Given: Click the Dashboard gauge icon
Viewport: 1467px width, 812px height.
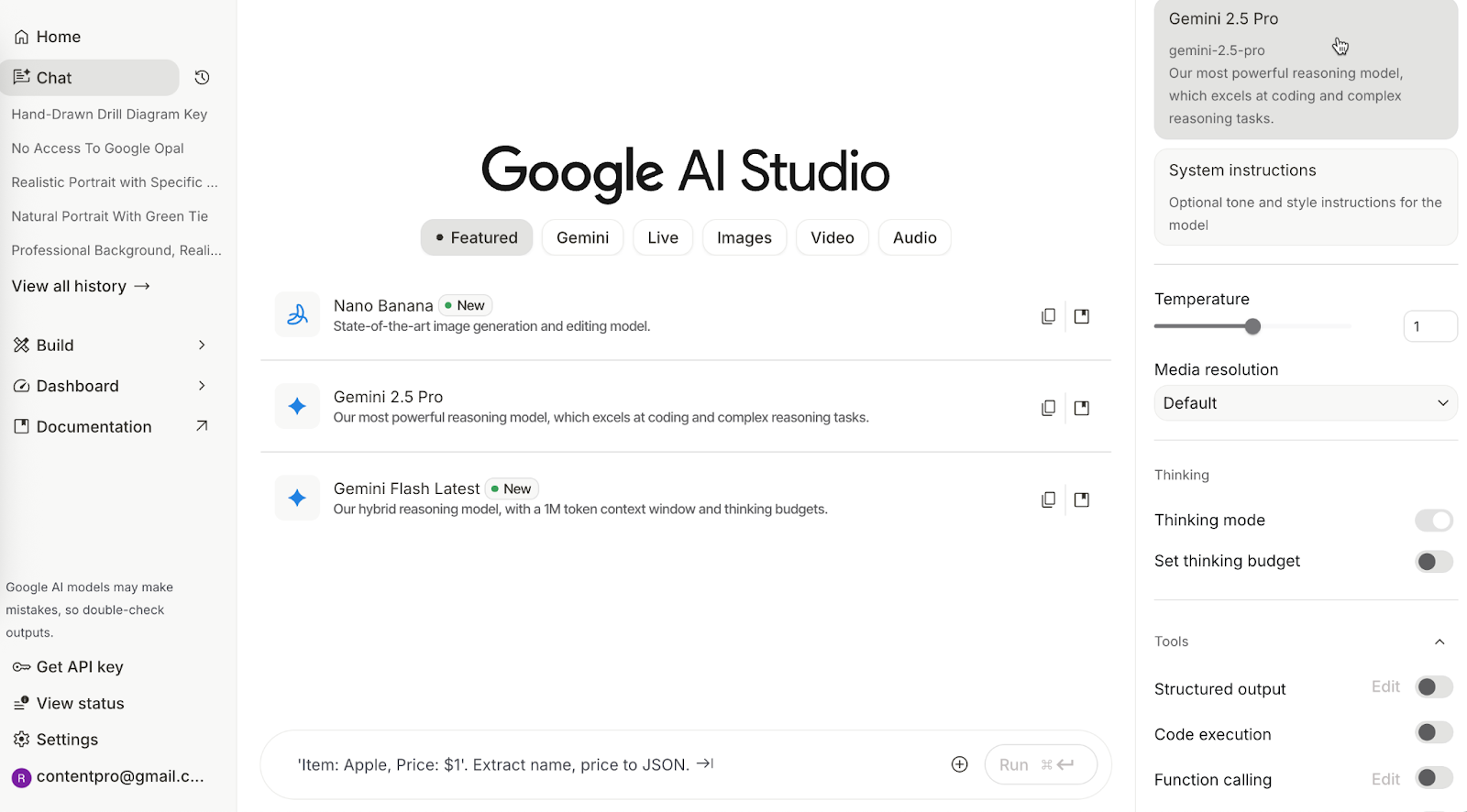Looking at the screenshot, I should pos(21,386).
